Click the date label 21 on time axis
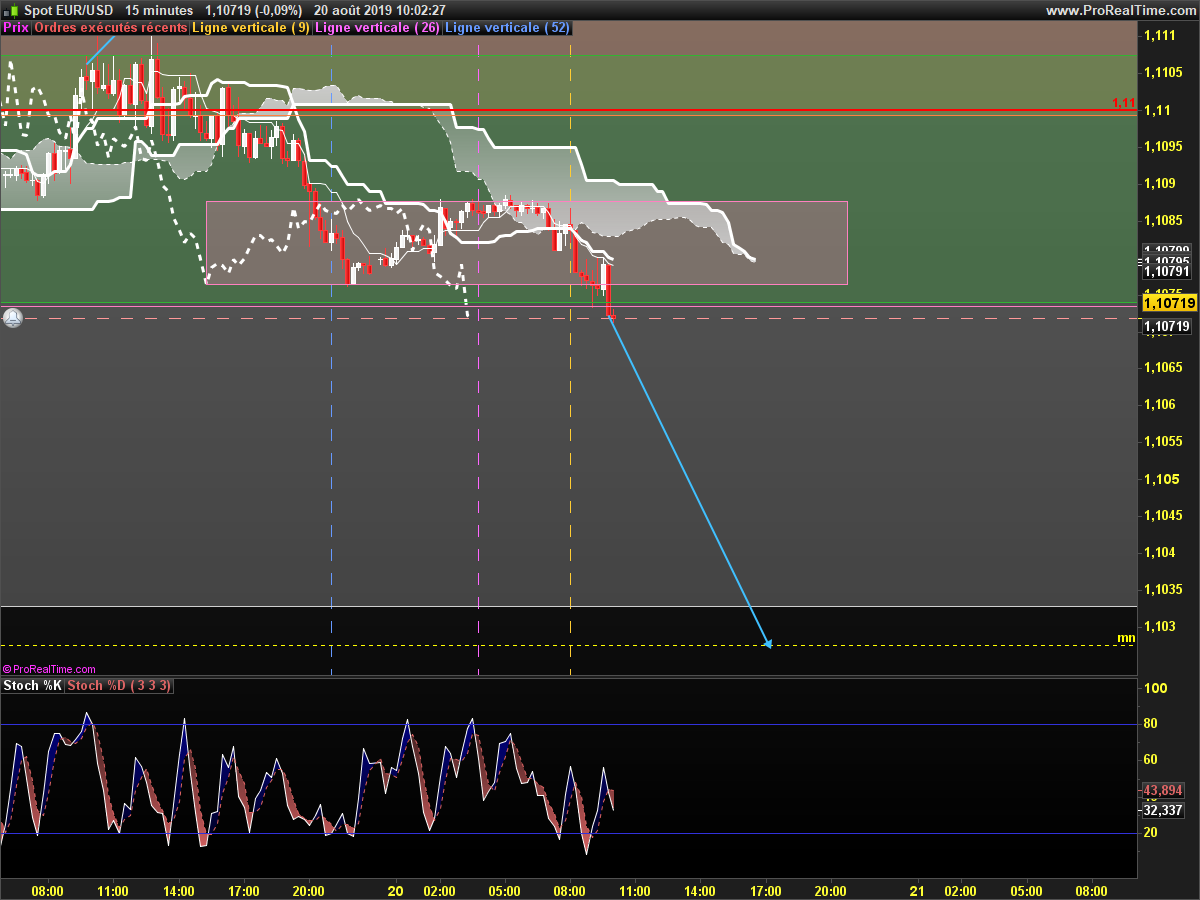The width and height of the screenshot is (1200, 900). (x=918, y=890)
